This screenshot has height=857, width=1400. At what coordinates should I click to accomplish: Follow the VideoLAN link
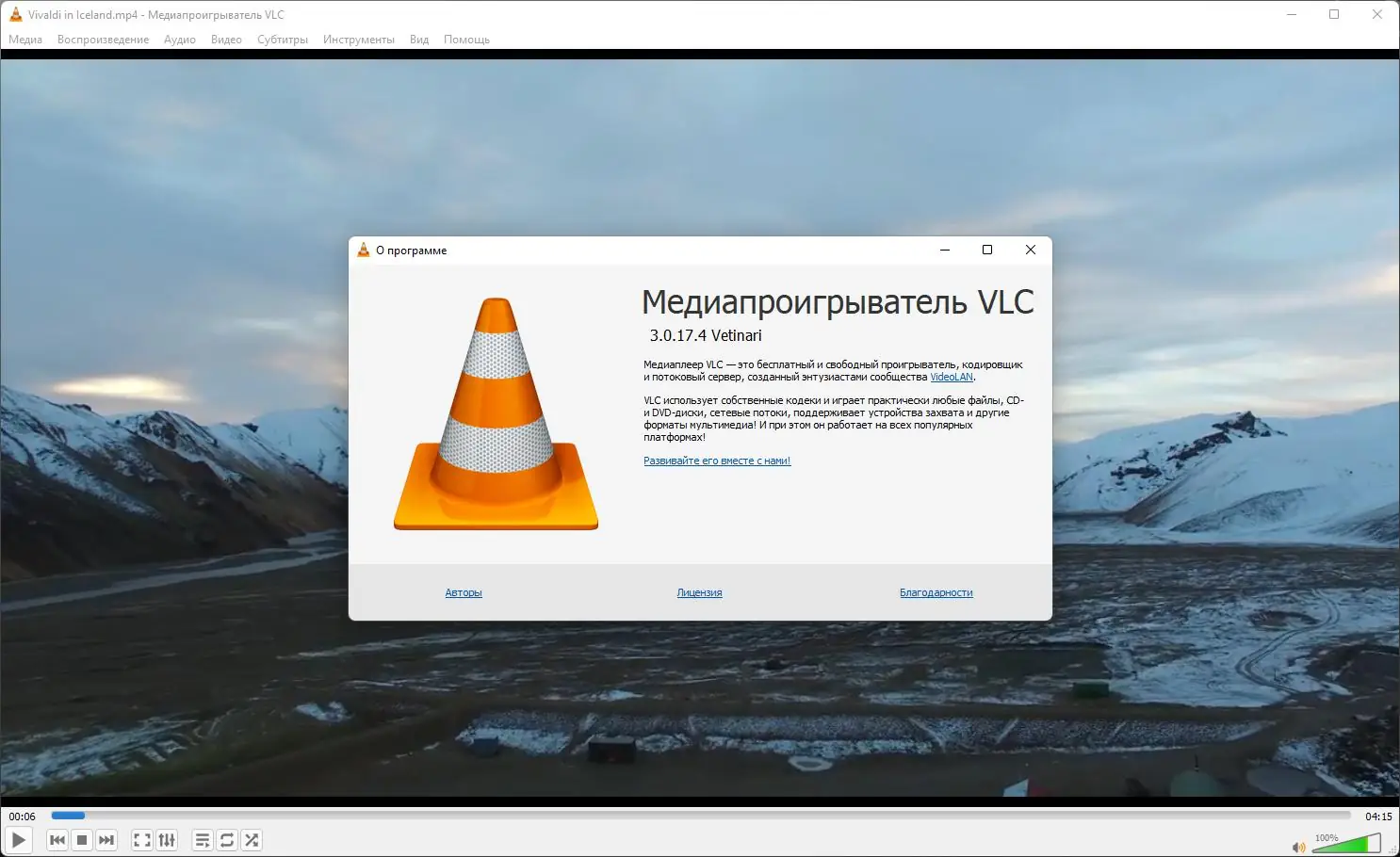[952, 377]
